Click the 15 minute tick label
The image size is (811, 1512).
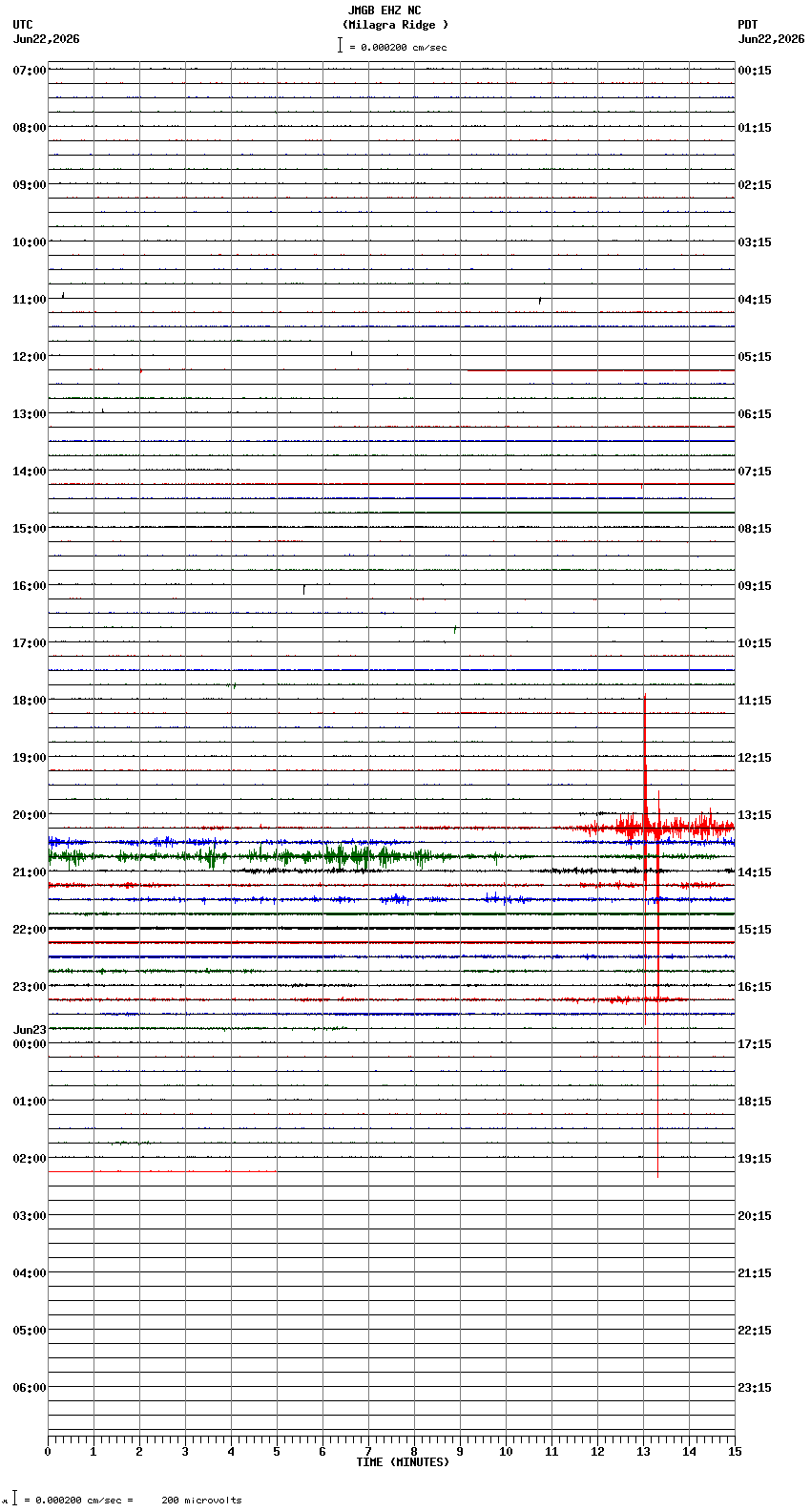point(734,1452)
